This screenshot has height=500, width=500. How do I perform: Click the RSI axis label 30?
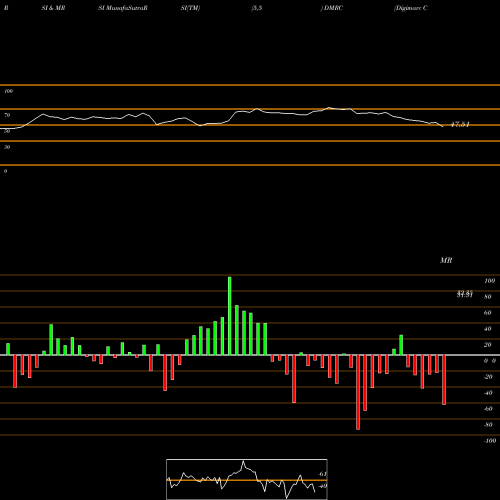[7, 147]
